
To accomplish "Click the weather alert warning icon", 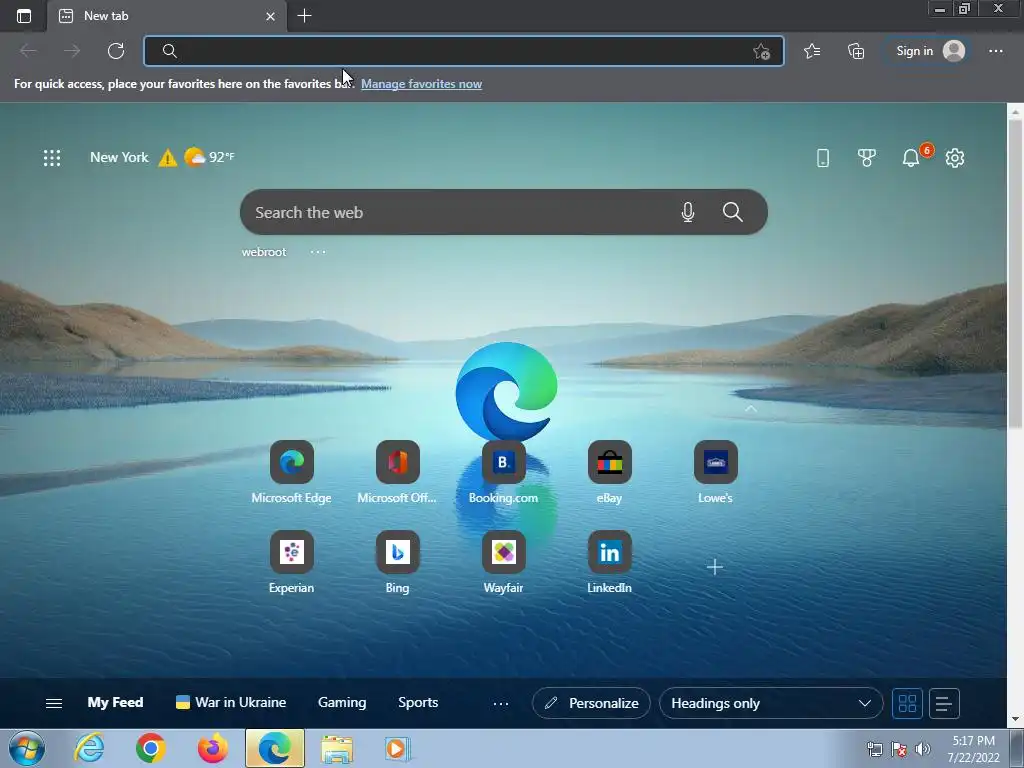I will coord(168,157).
